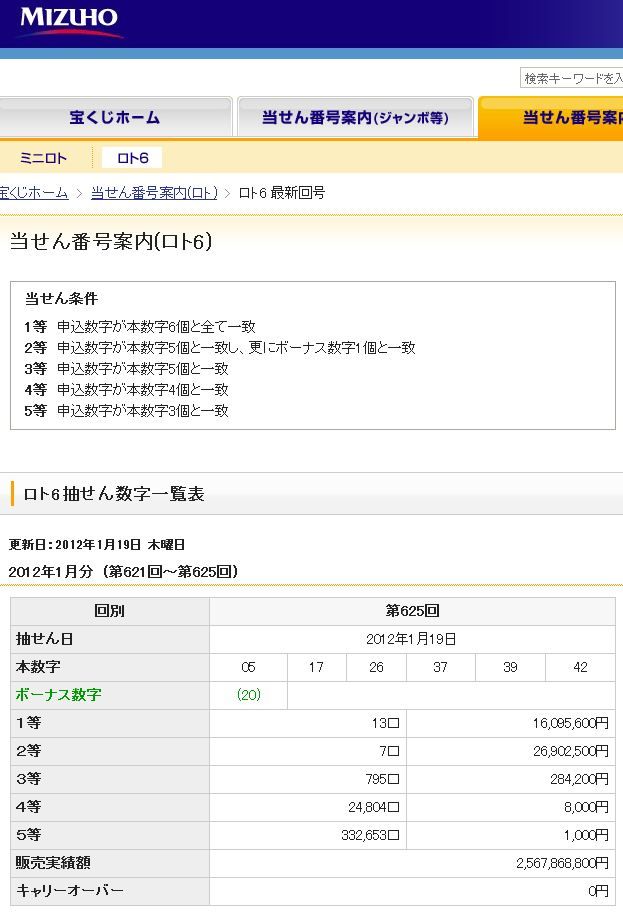The height and width of the screenshot is (914, 623).
Task: Select the ロト6 sub-tab
Action: coord(132,158)
